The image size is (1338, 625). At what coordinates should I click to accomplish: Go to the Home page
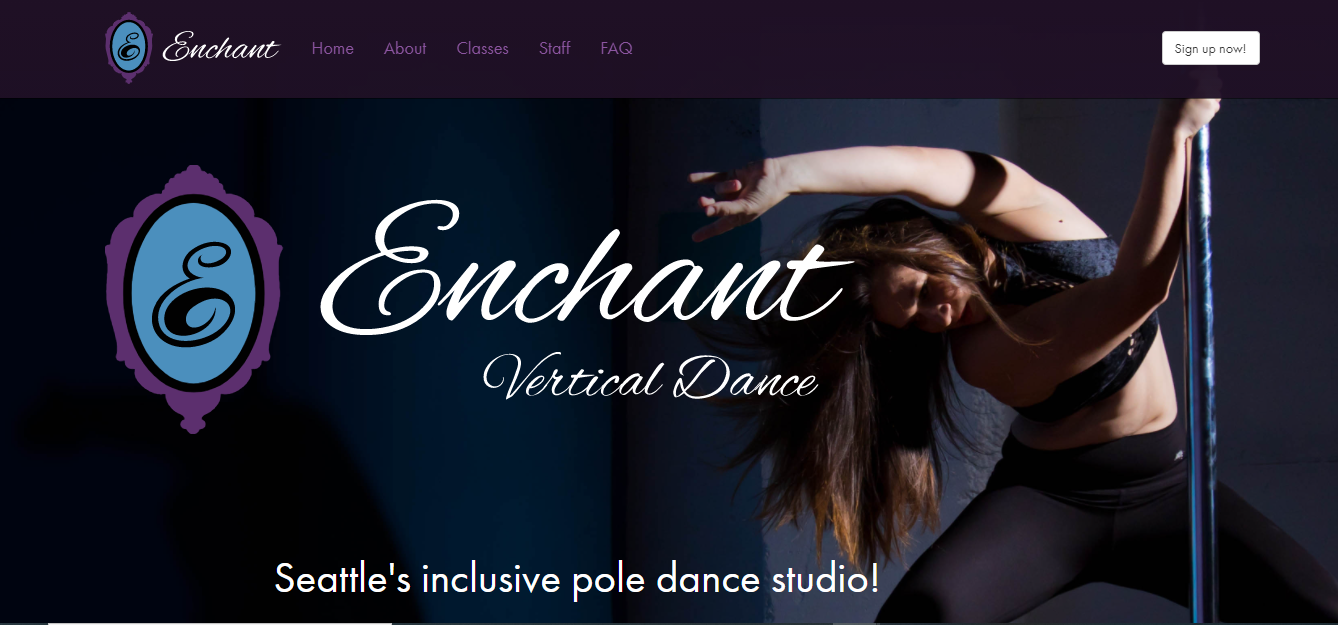click(x=333, y=48)
